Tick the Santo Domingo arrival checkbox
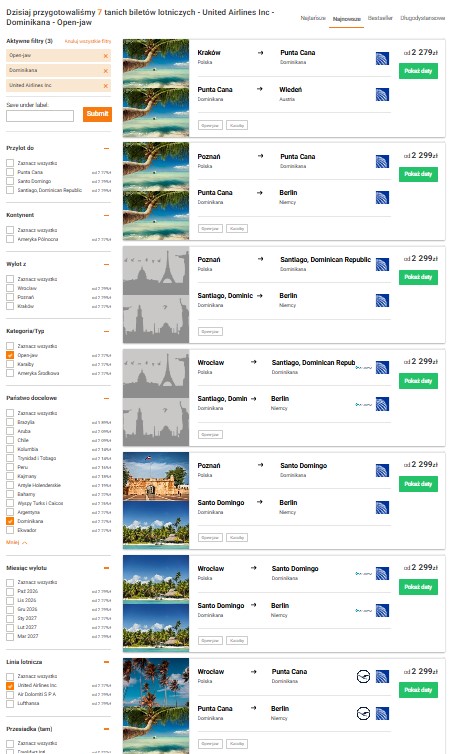Image resolution: width=454 pixels, height=754 pixels. (x=10, y=181)
